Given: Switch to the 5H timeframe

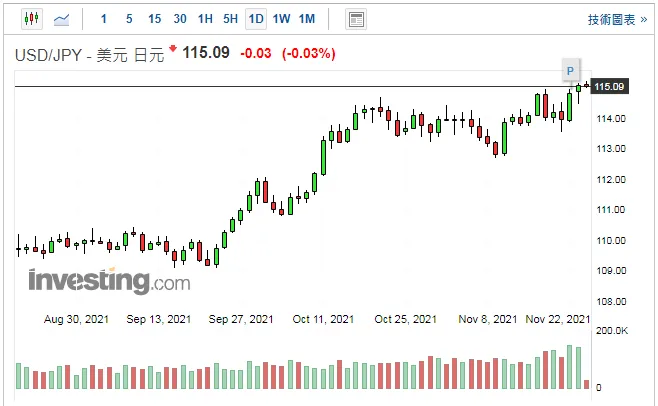Looking at the screenshot, I should coord(230,19).
